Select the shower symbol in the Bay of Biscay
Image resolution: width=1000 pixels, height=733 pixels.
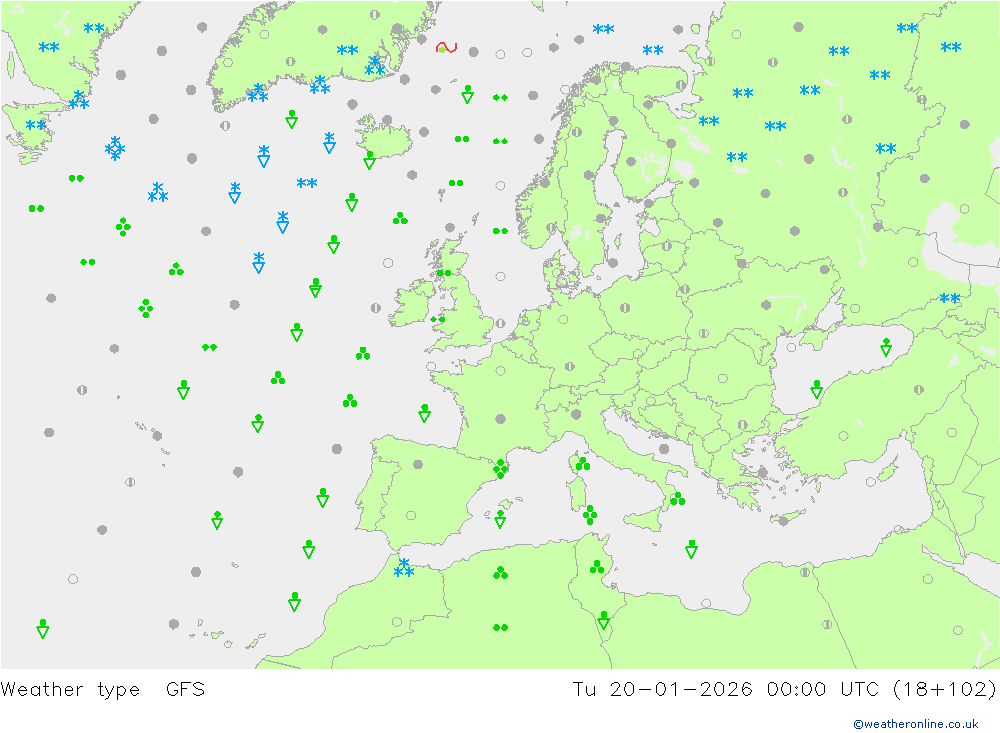pyautogui.click(x=424, y=413)
